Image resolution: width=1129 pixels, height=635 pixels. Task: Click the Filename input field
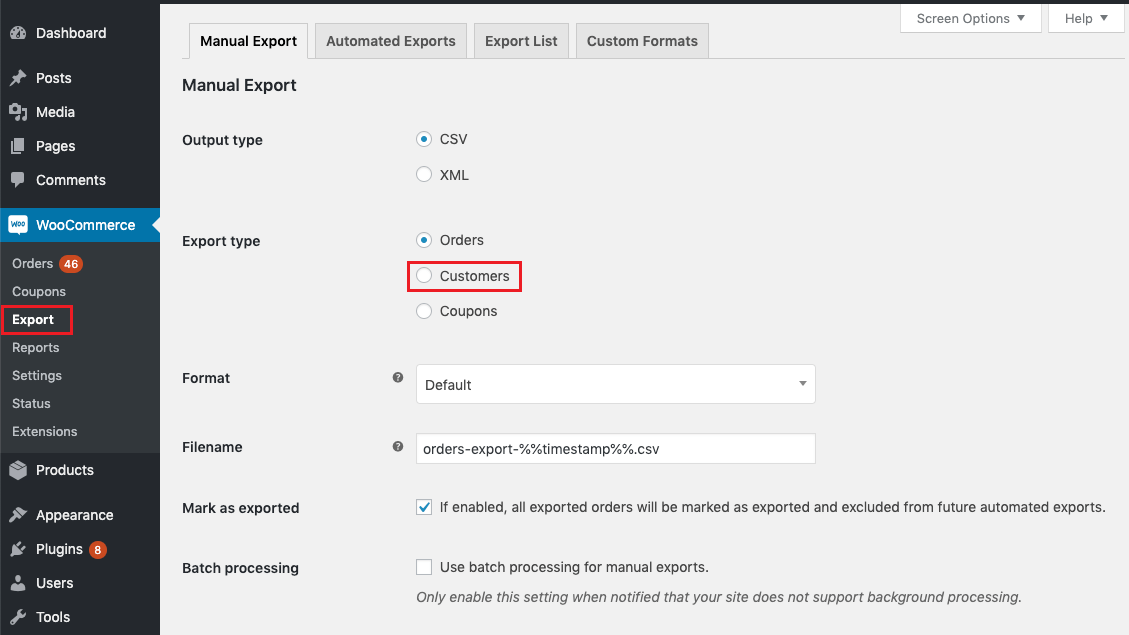point(616,449)
